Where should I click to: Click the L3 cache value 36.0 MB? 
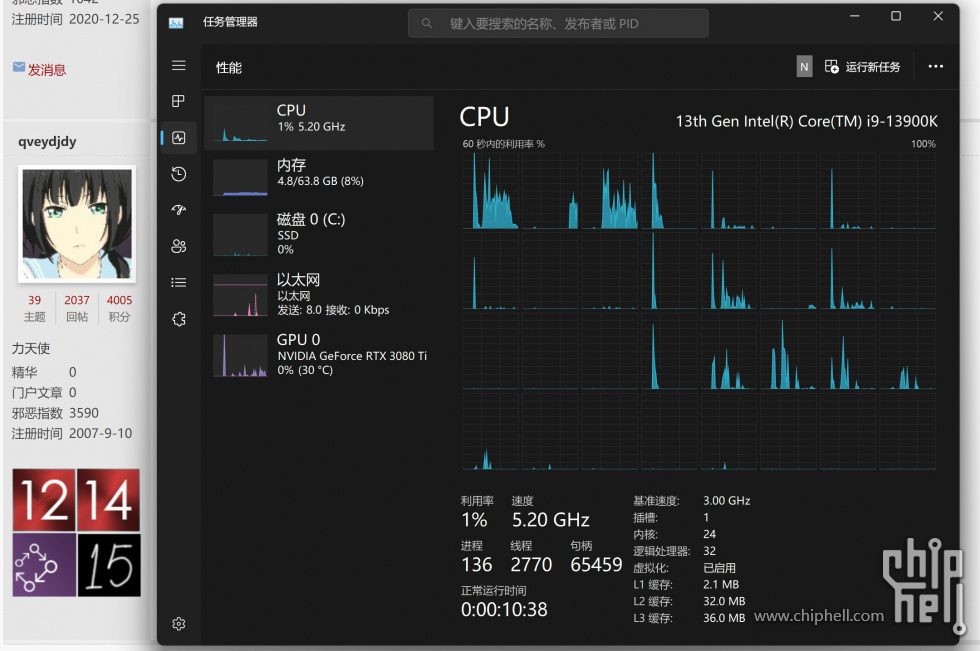(724, 619)
